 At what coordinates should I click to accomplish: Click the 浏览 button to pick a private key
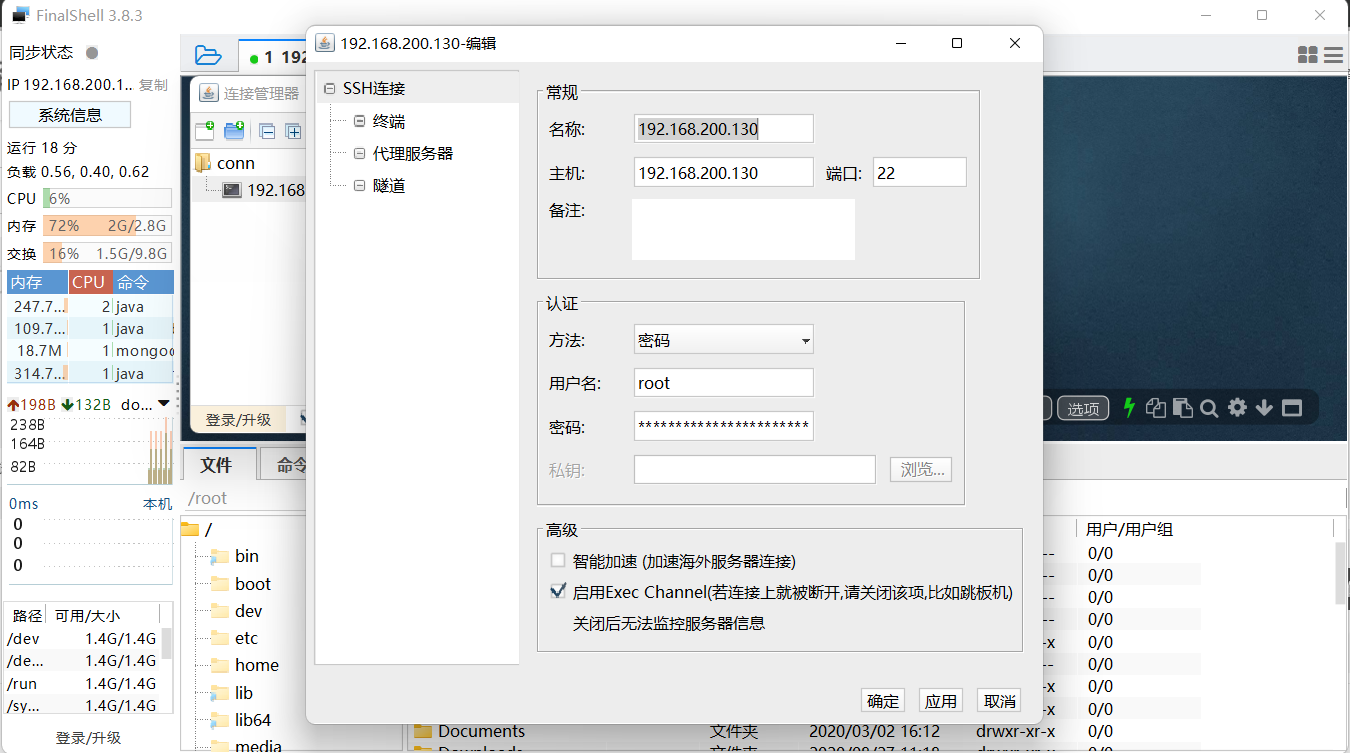919,469
